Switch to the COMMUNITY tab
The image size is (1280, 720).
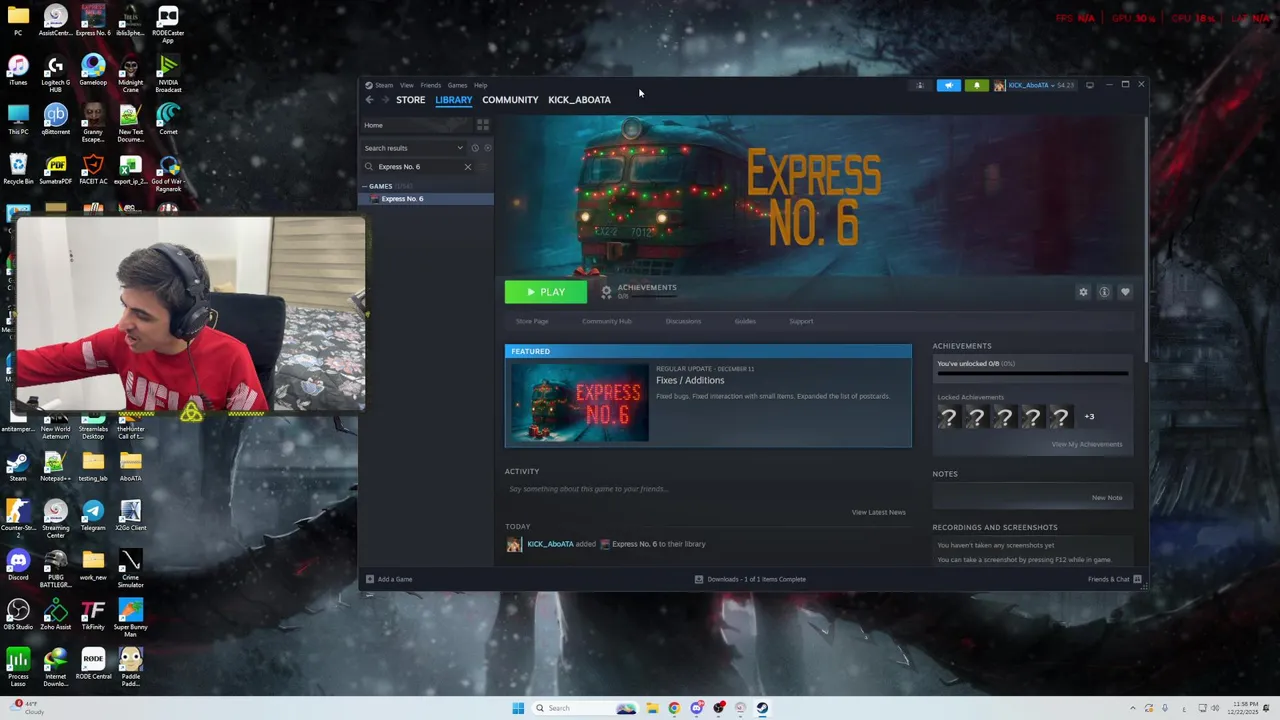[x=510, y=100]
